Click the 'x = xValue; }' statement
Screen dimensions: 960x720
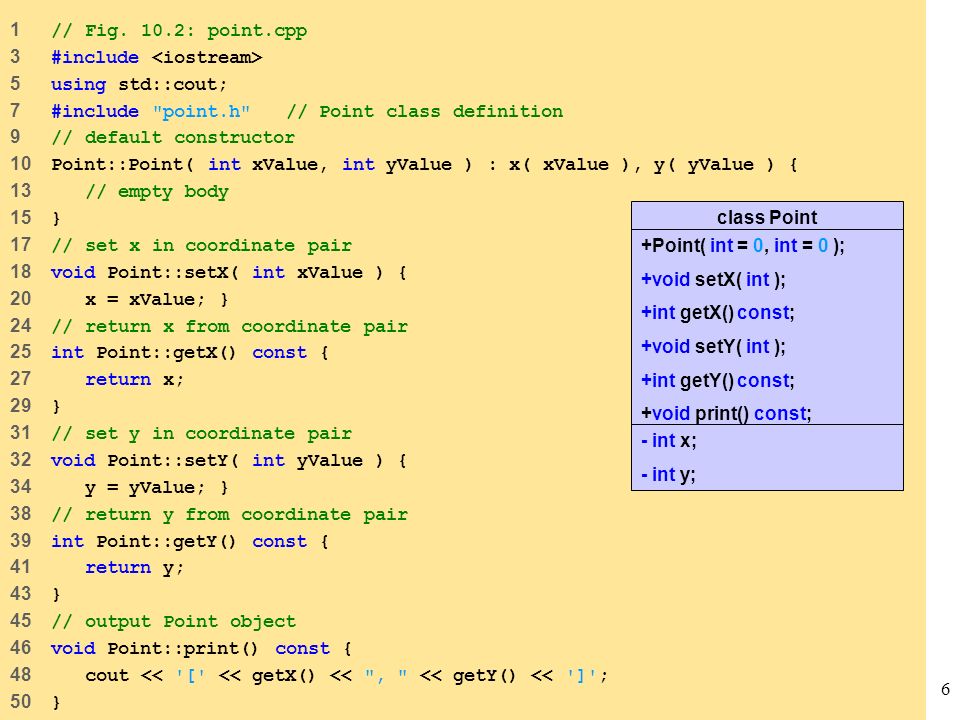pos(157,299)
